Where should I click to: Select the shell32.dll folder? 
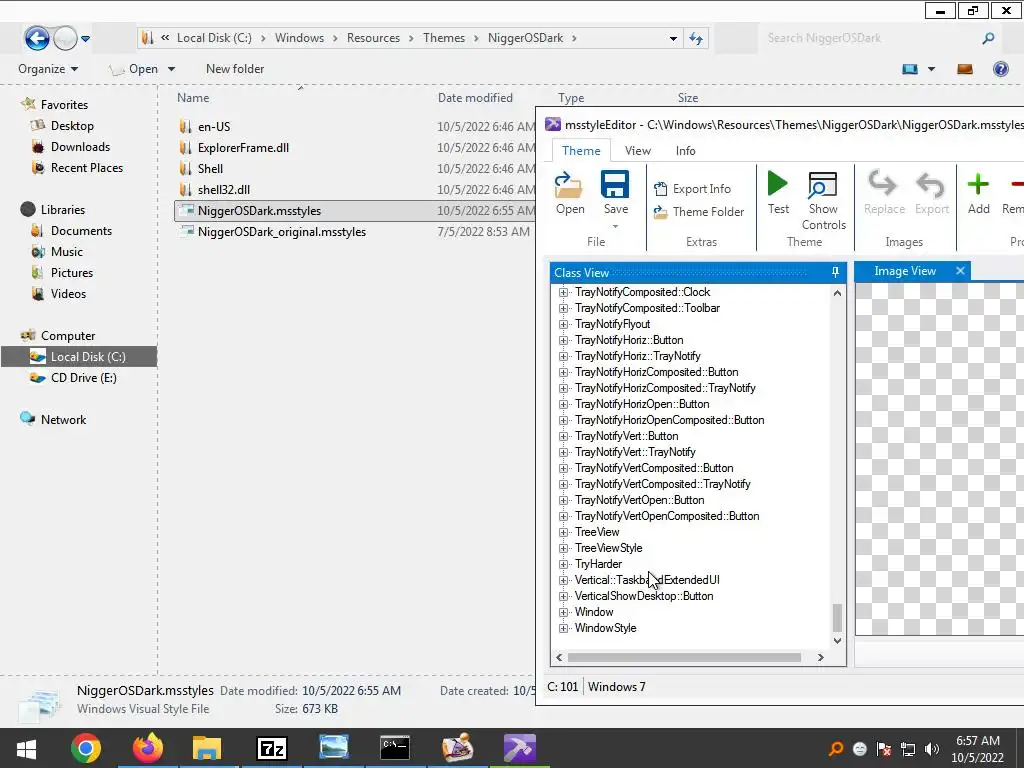coord(223,190)
